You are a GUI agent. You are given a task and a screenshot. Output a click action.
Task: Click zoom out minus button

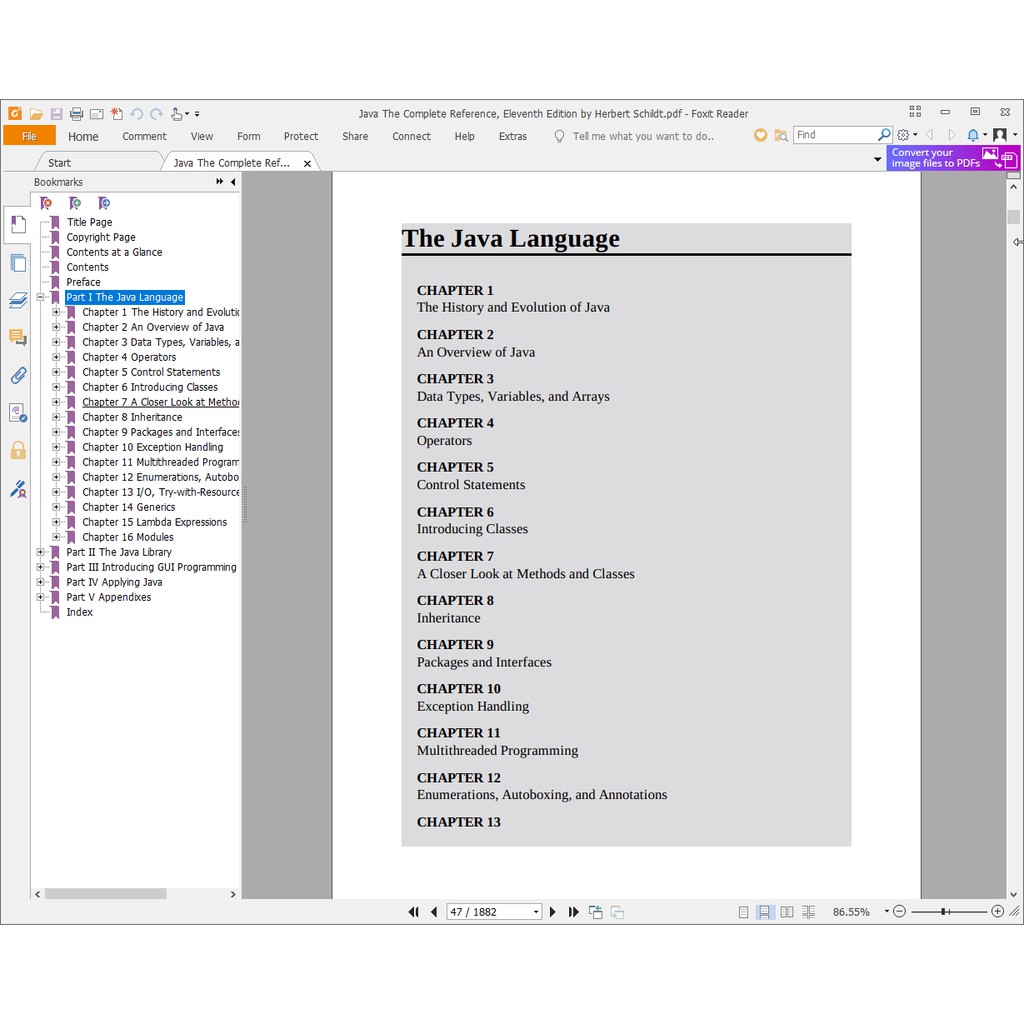(899, 912)
